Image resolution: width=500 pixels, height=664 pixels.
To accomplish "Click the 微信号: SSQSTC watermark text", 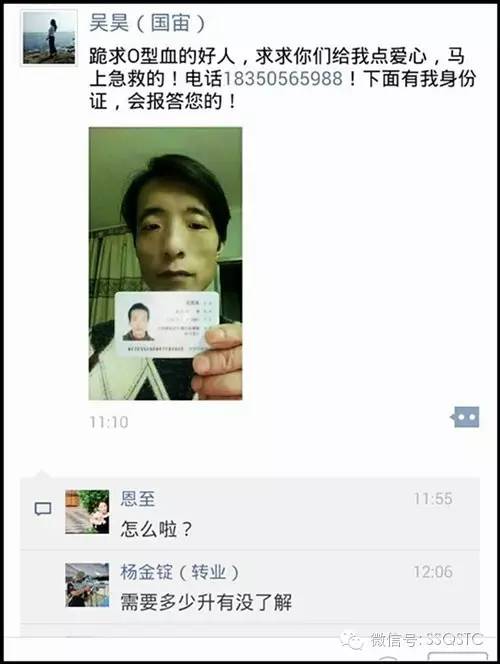I will point(426,639).
